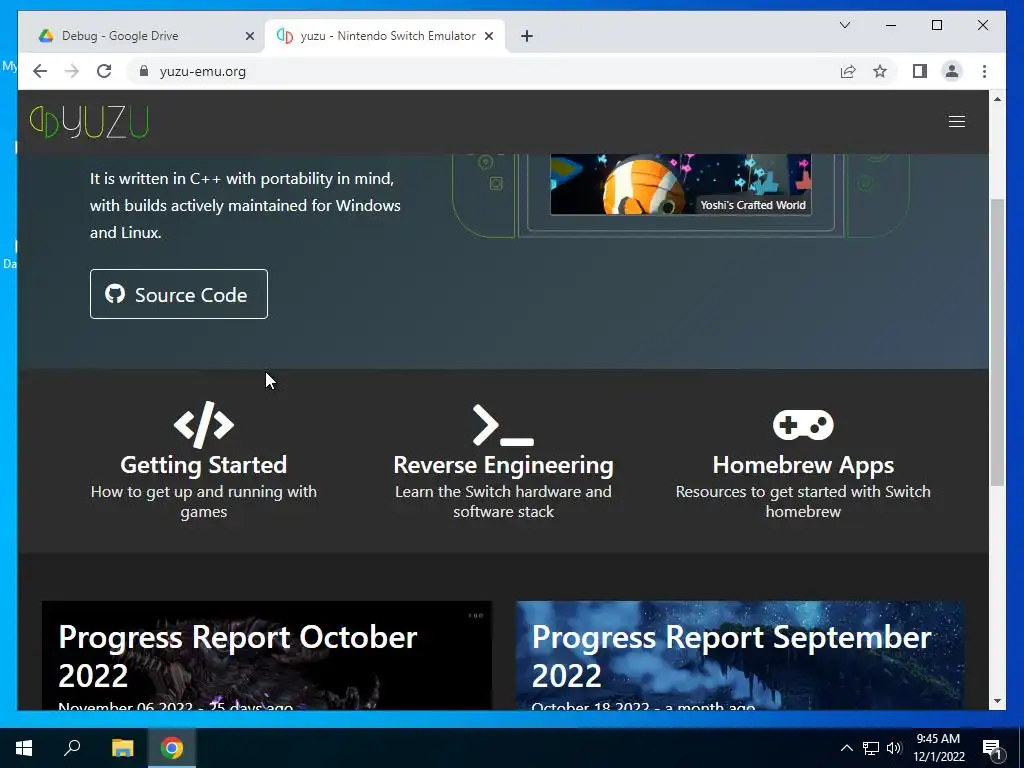Open the taskbar clock showing 9:45 AM
Screen dimensions: 1024x768
[938, 748]
